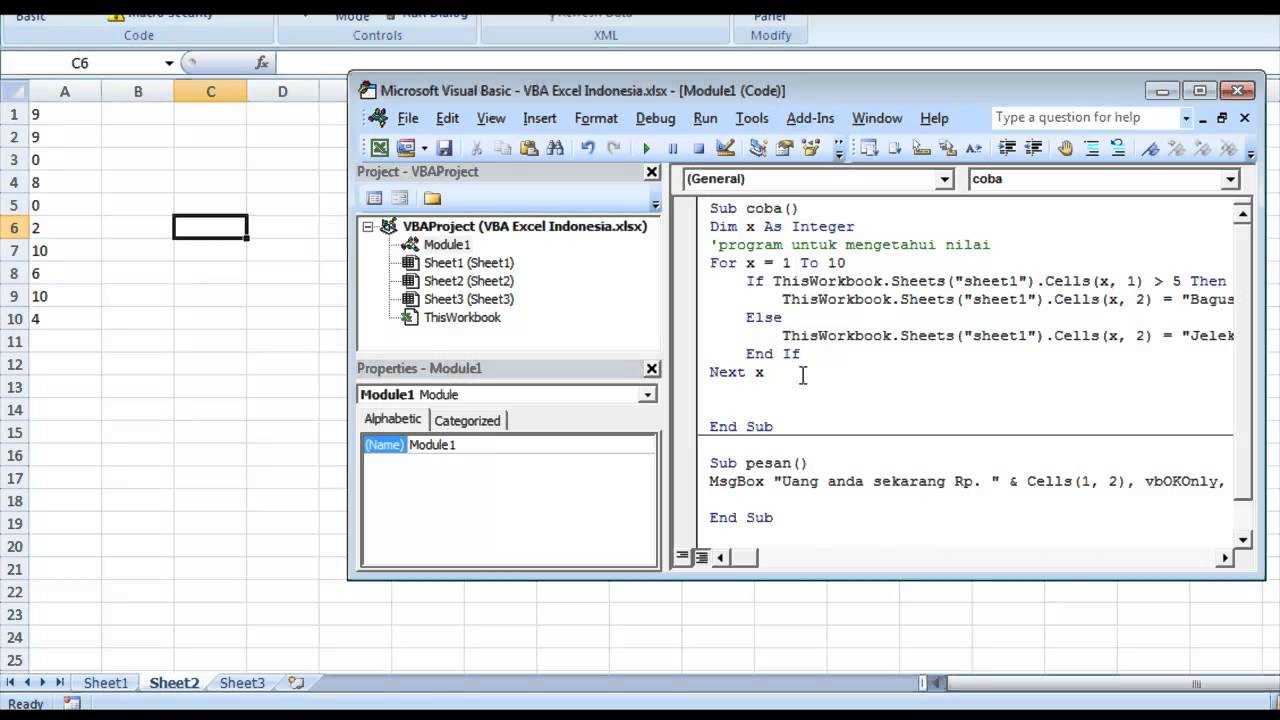Click View Code icon in Project panel
1280x720 pixels.
(374, 198)
